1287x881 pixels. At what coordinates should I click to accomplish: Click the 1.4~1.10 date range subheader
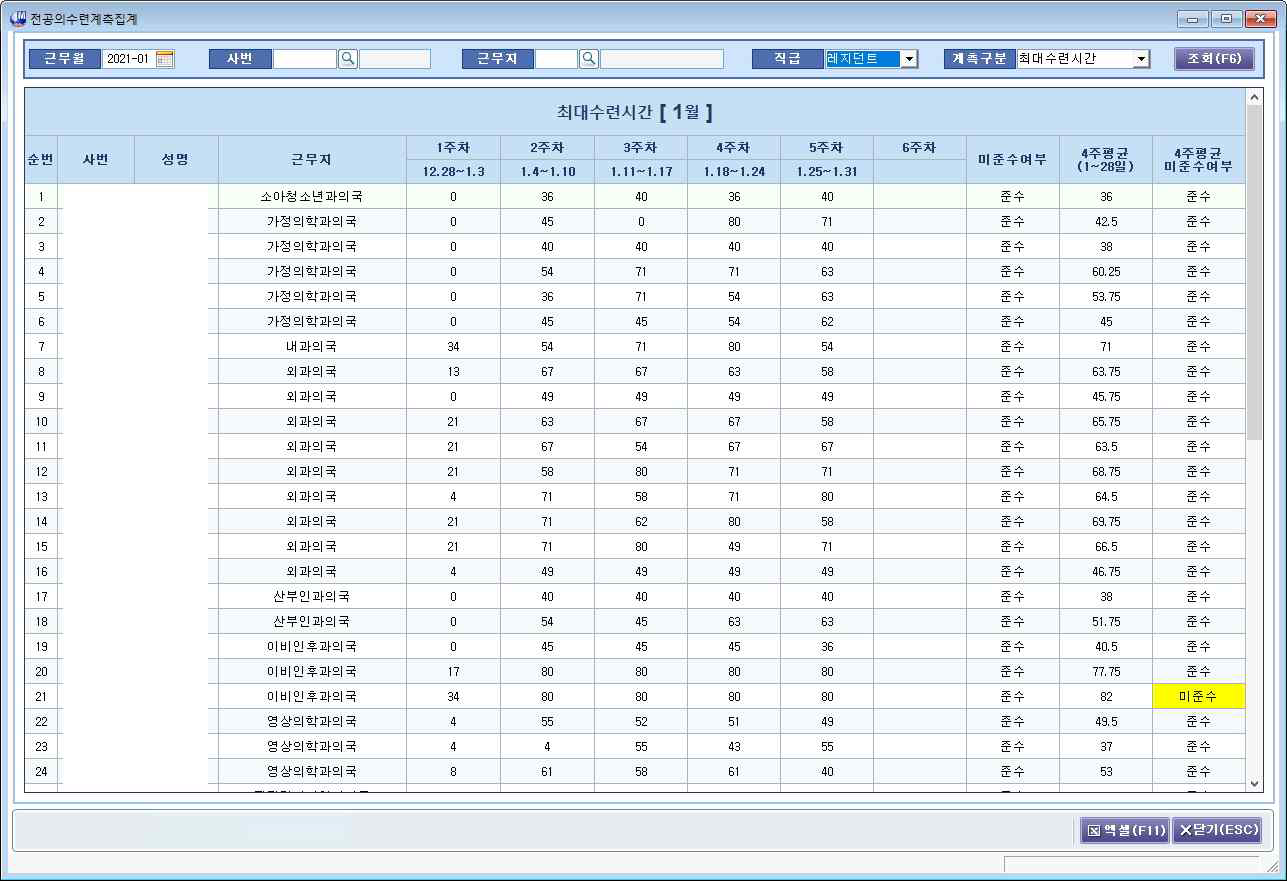[547, 172]
